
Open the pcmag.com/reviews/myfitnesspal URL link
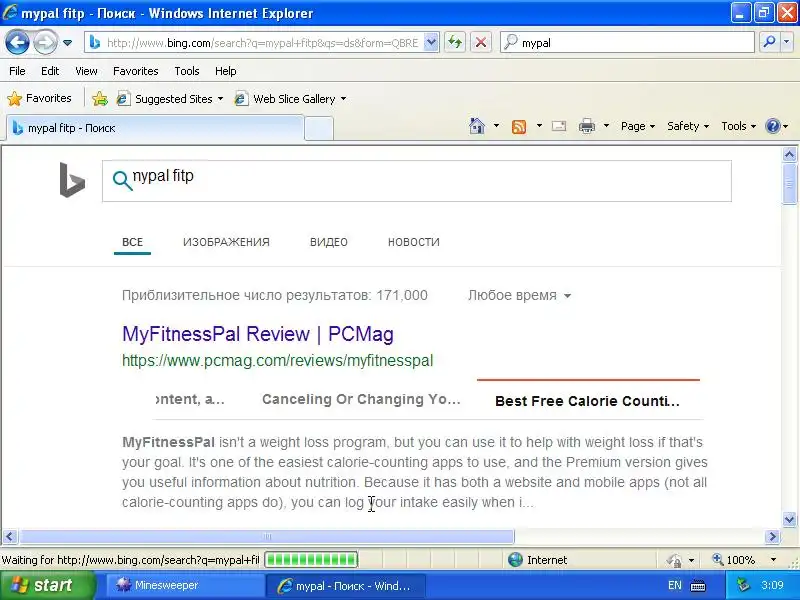pos(278,361)
